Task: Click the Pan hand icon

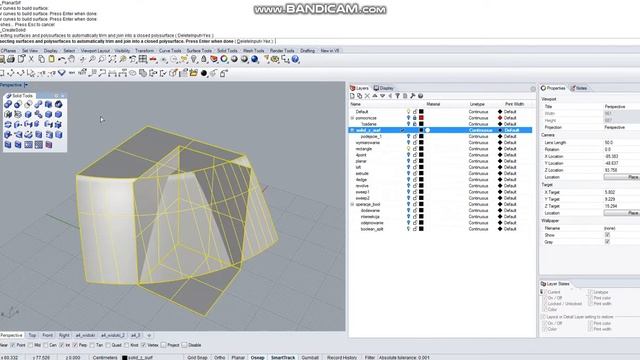Action: [x=72, y=60]
